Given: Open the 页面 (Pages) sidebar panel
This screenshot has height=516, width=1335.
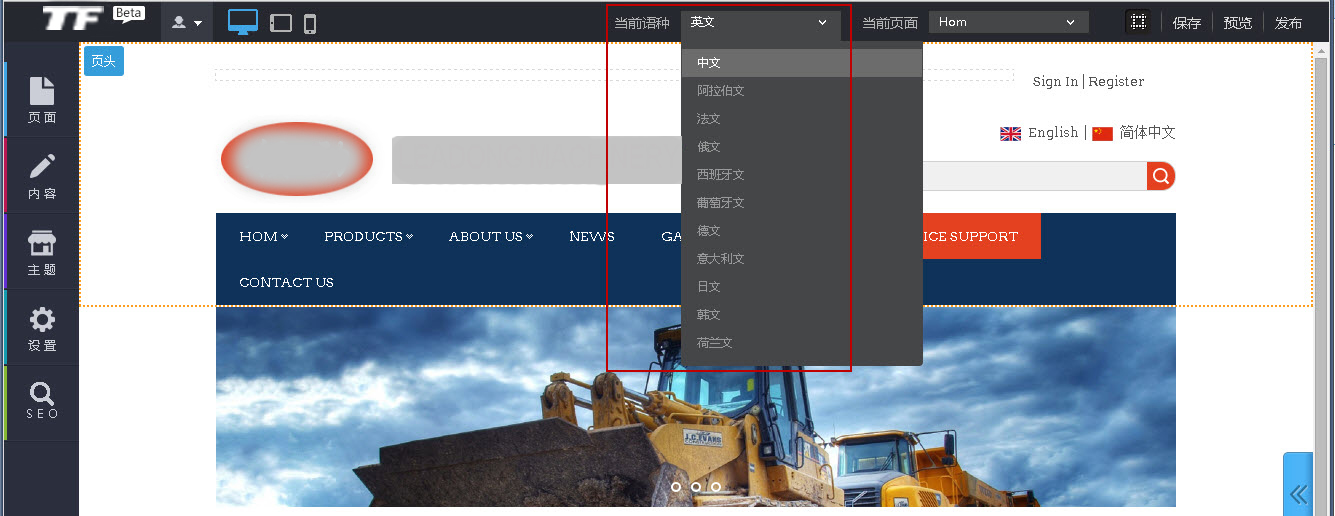Looking at the screenshot, I should [42, 100].
